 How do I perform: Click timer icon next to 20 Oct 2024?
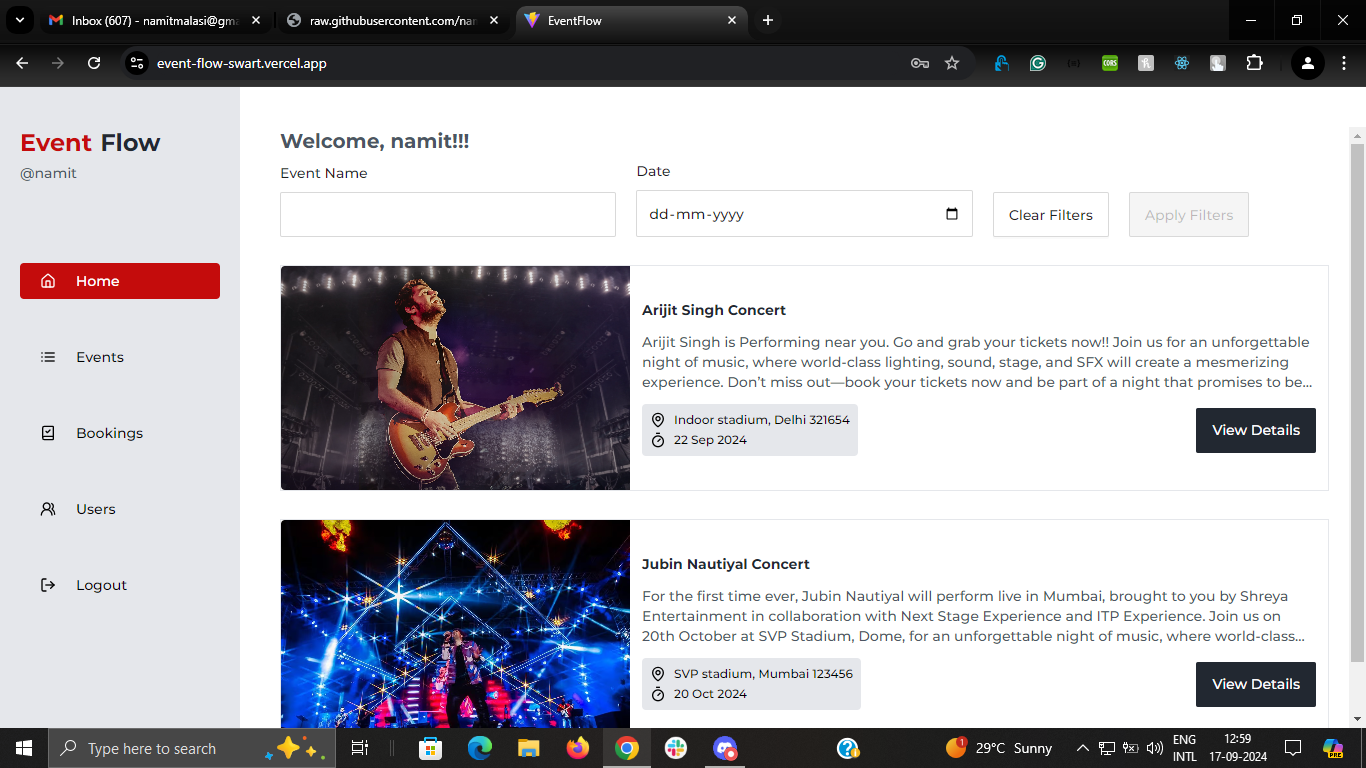(x=658, y=694)
